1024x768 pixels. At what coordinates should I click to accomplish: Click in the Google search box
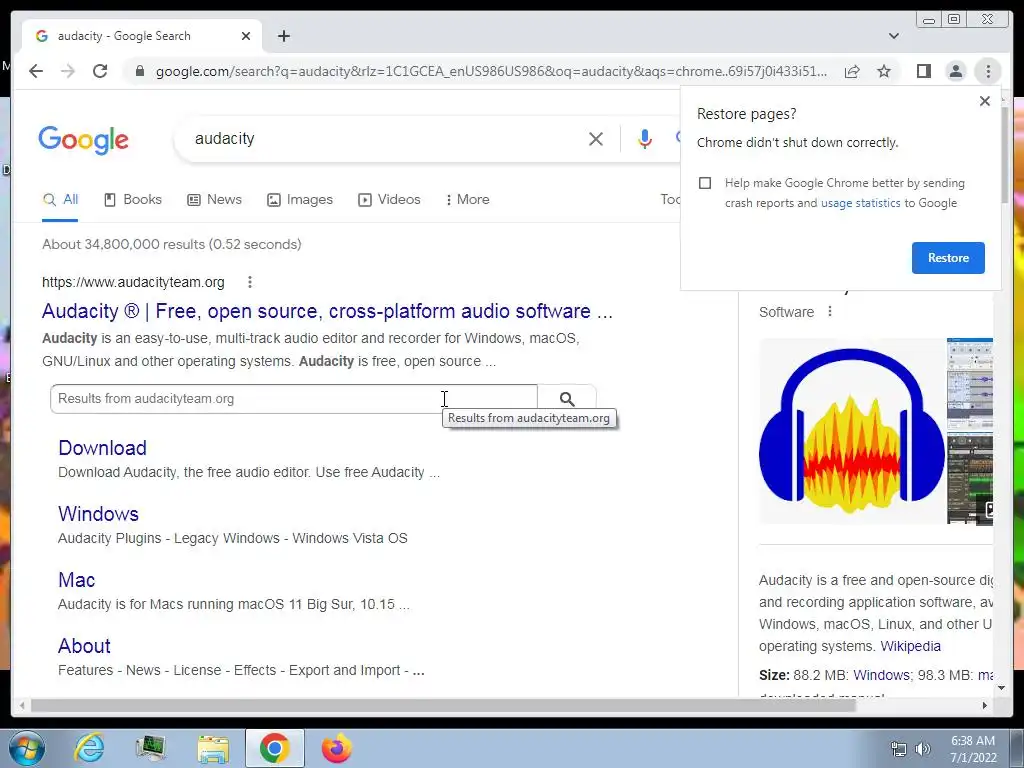[385, 138]
